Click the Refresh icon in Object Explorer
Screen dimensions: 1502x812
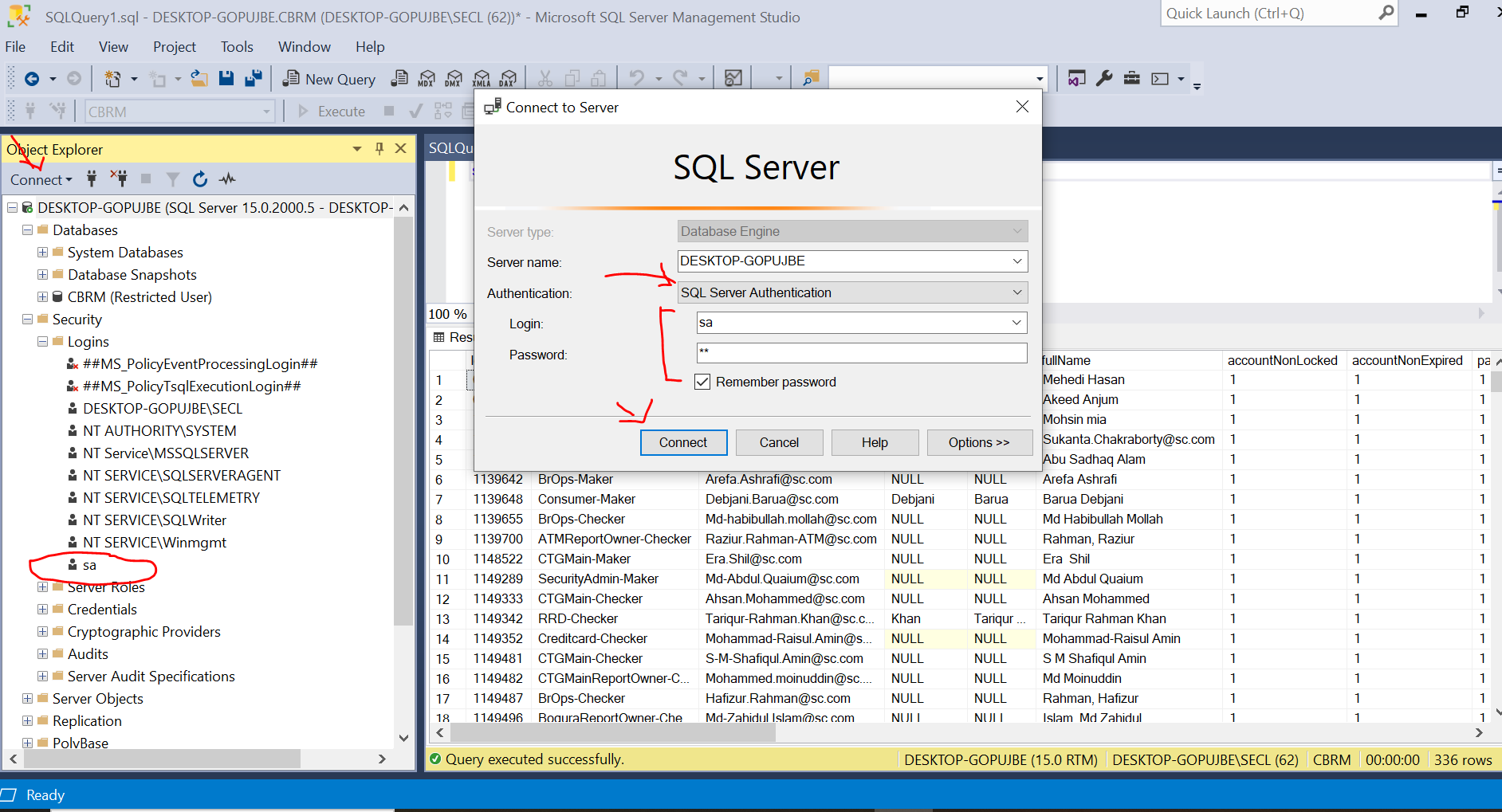click(x=200, y=178)
